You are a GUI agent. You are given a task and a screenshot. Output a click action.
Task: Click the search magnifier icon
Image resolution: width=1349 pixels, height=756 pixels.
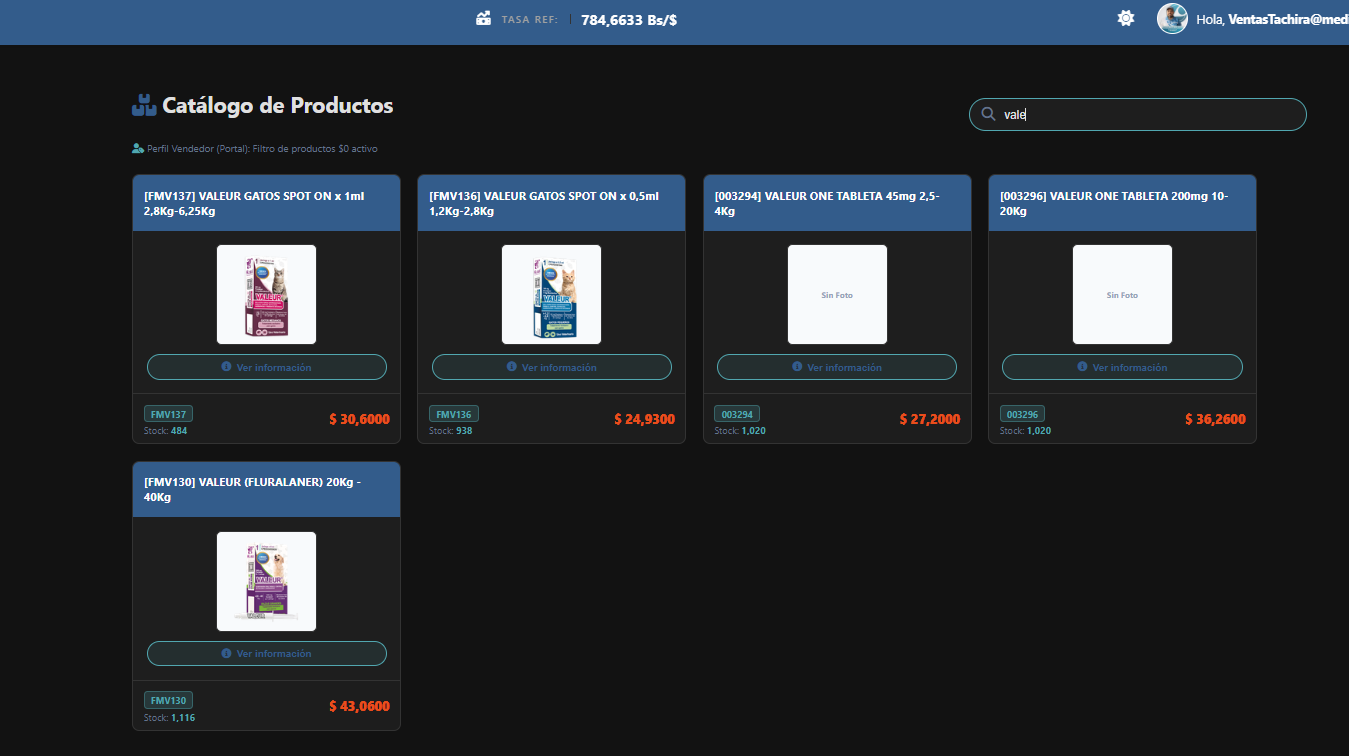point(988,114)
